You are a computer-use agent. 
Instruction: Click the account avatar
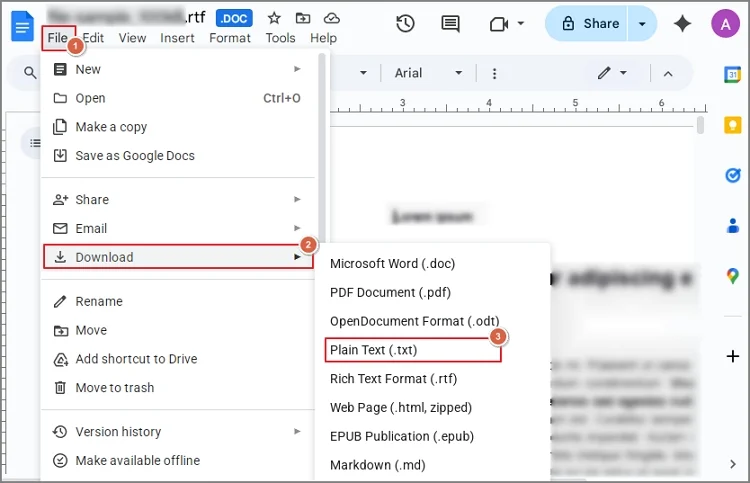725,23
